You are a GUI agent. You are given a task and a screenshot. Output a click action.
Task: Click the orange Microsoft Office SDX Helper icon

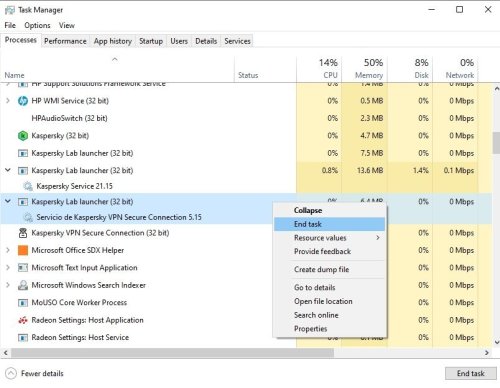click(23, 250)
